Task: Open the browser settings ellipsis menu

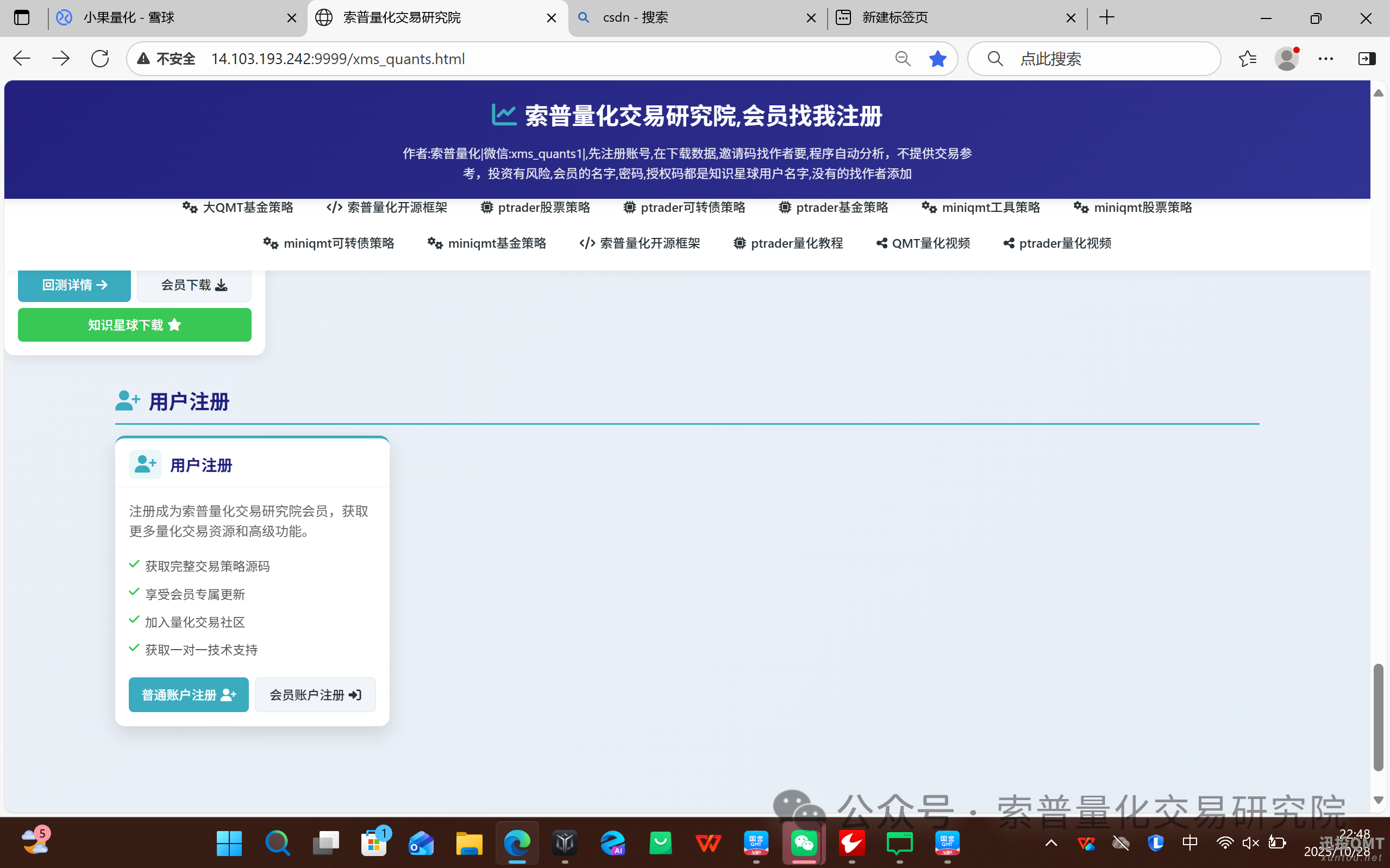Action: [1326, 58]
